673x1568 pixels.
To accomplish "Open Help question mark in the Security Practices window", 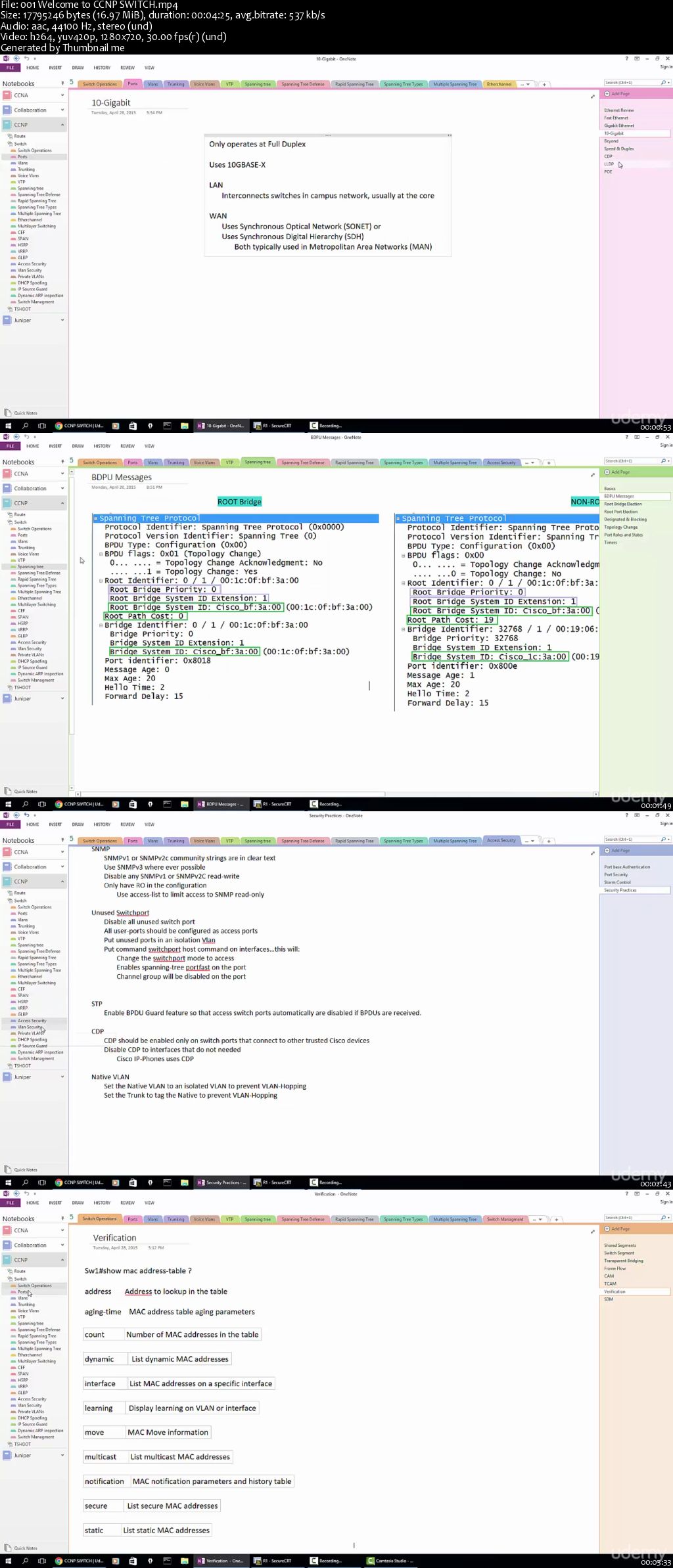I will click(x=626, y=815).
